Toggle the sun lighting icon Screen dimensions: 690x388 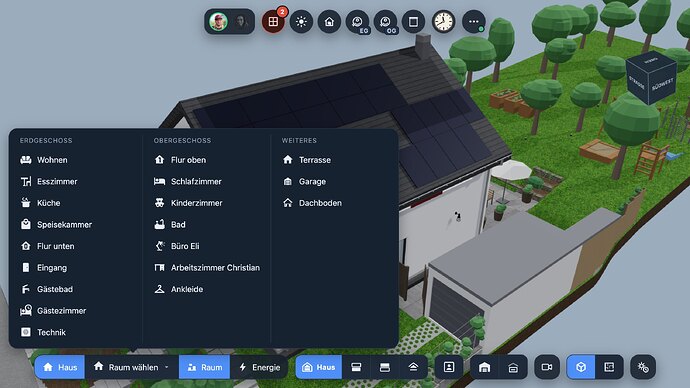[x=301, y=22]
